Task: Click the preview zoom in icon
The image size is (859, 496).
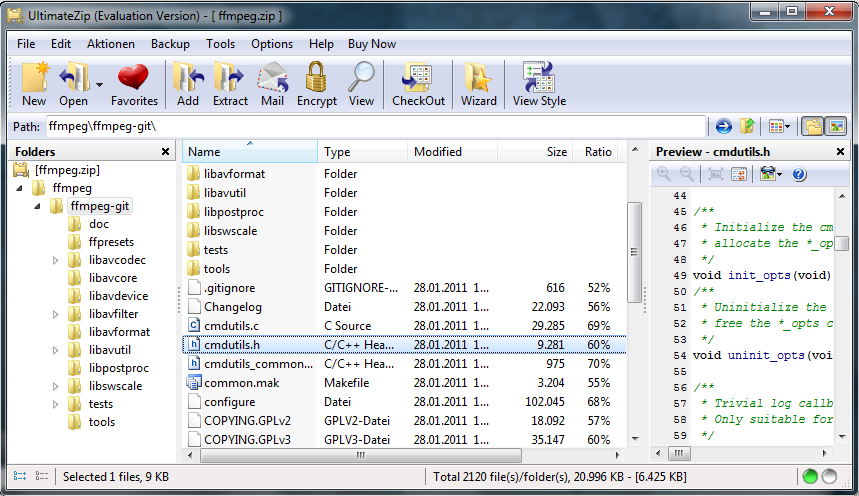Action: (x=664, y=174)
